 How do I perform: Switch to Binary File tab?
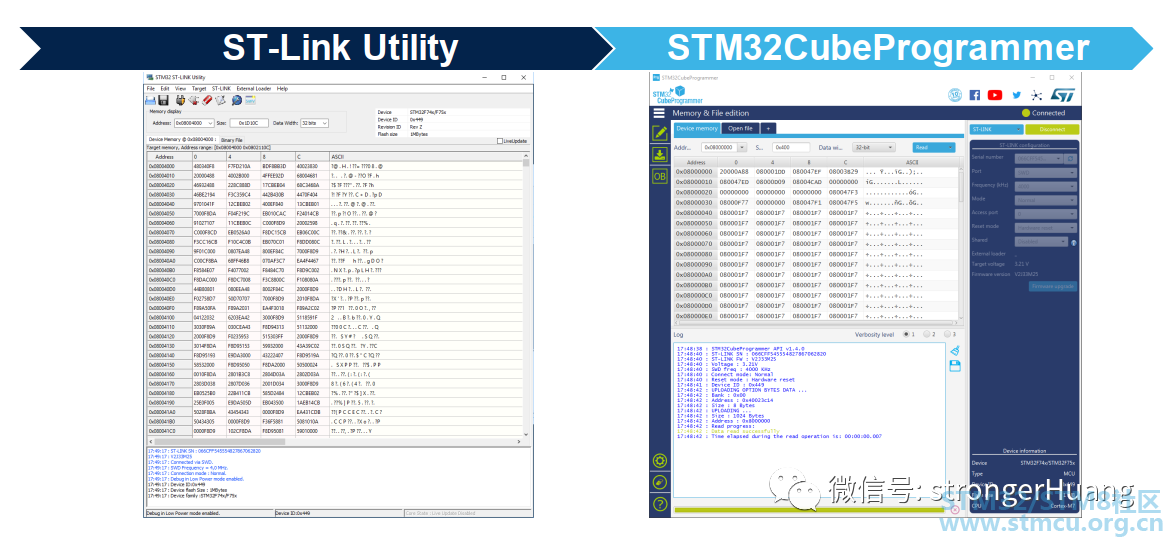232,140
